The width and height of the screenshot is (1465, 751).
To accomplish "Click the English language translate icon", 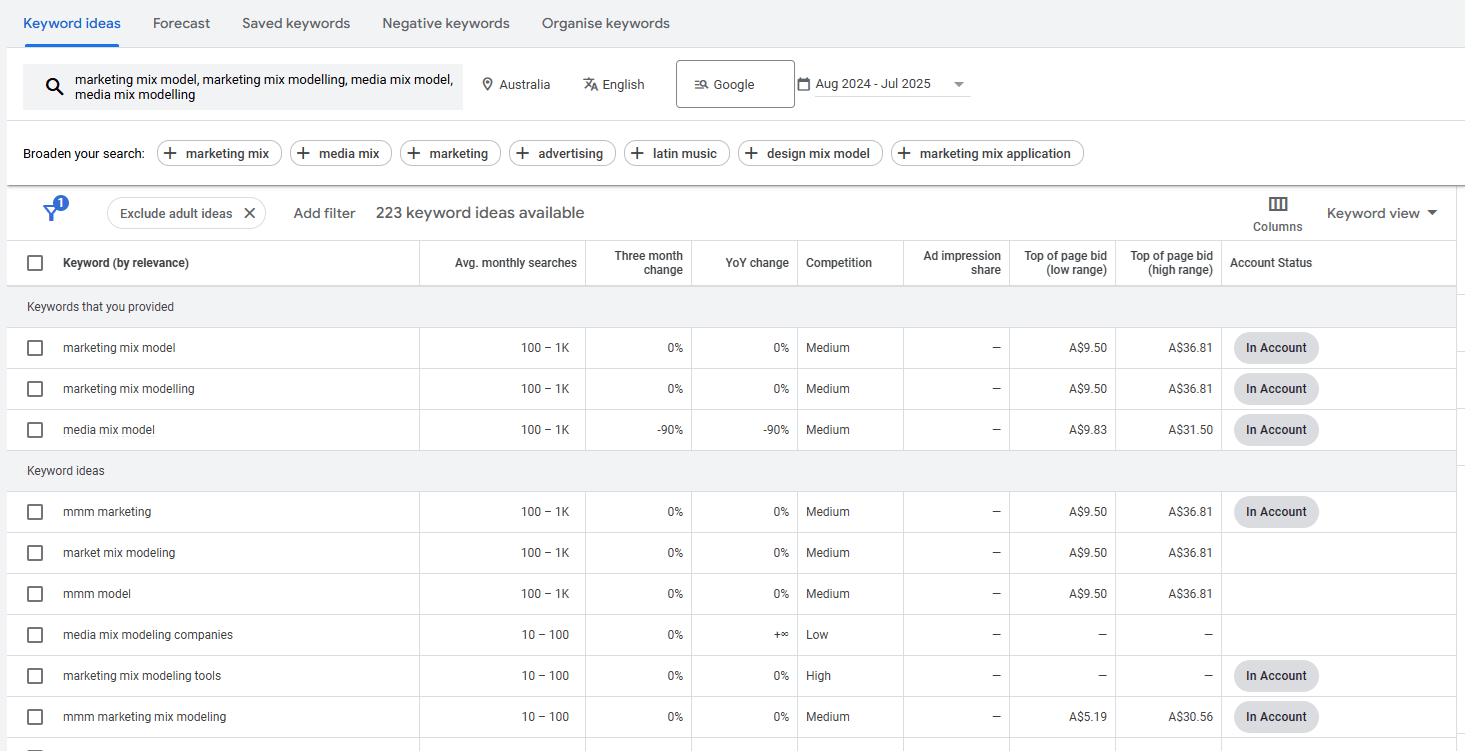I will click(x=590, y=84).
